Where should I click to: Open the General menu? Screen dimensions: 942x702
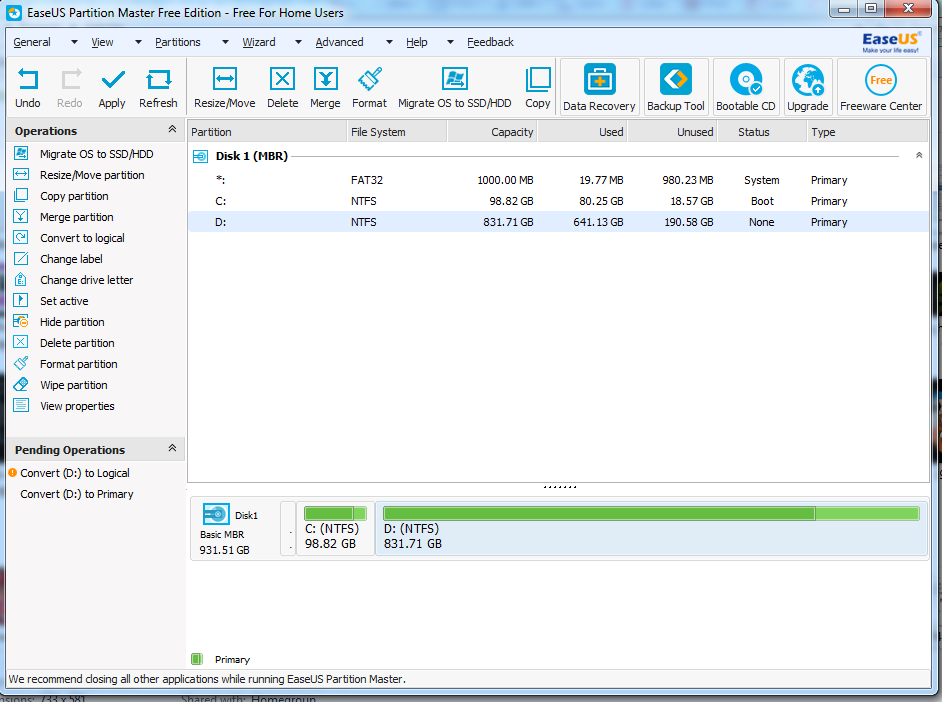tap(32, 42)
